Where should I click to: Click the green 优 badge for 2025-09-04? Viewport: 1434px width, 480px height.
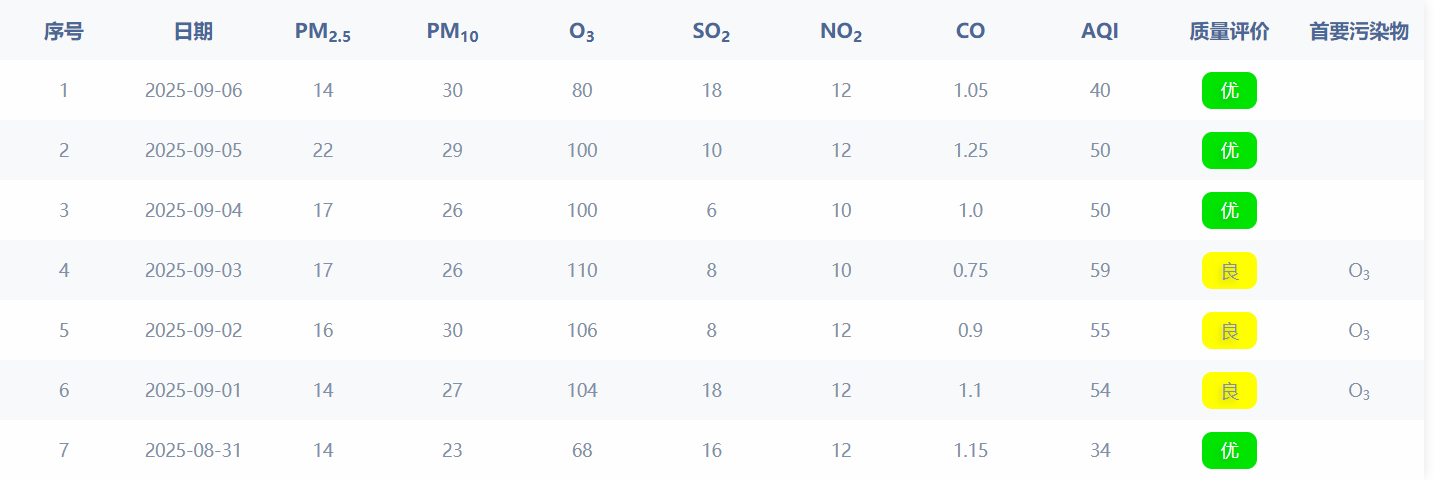pyautogui.click(x=1229, y=210)
